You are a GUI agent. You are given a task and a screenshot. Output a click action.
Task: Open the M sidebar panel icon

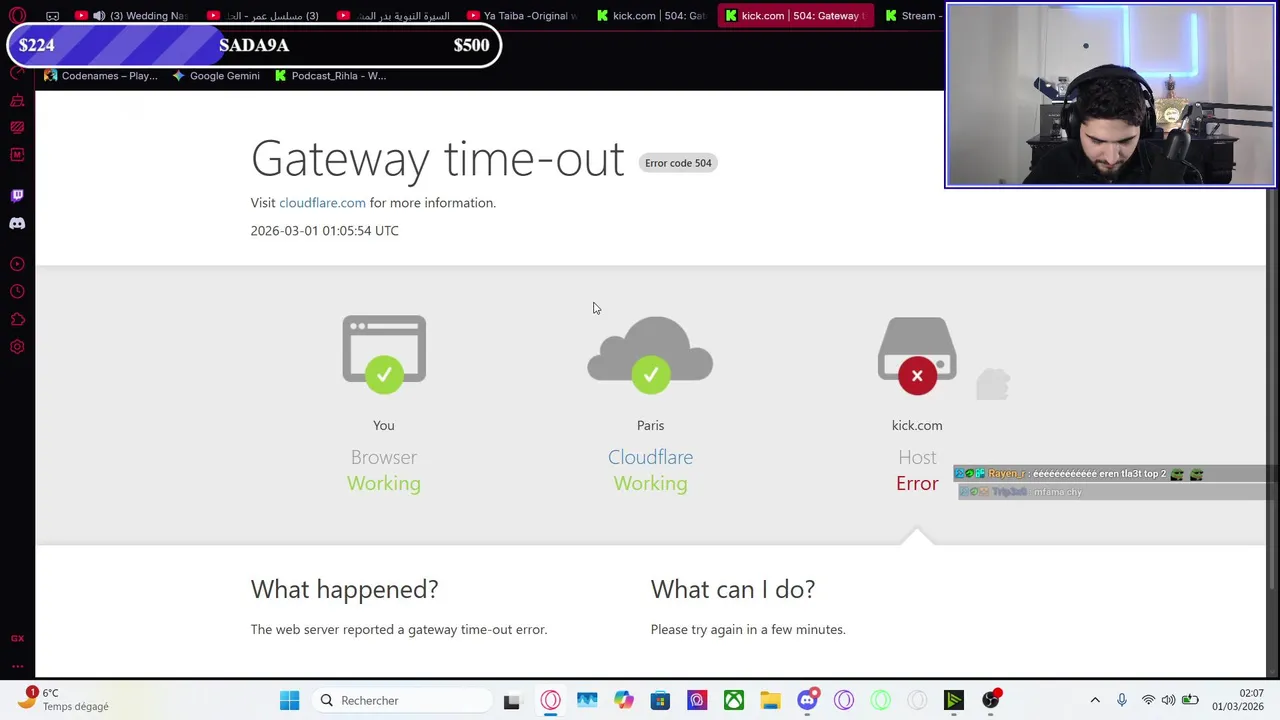[x=17, y=155]
